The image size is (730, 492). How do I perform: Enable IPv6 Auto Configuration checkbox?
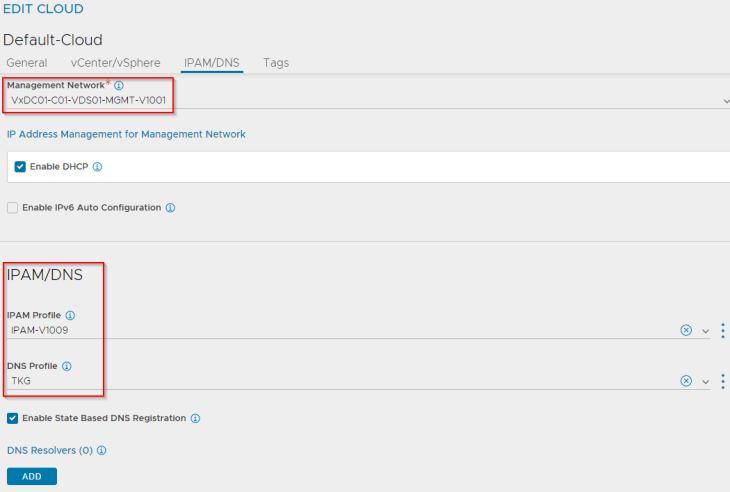coord(13,208)
